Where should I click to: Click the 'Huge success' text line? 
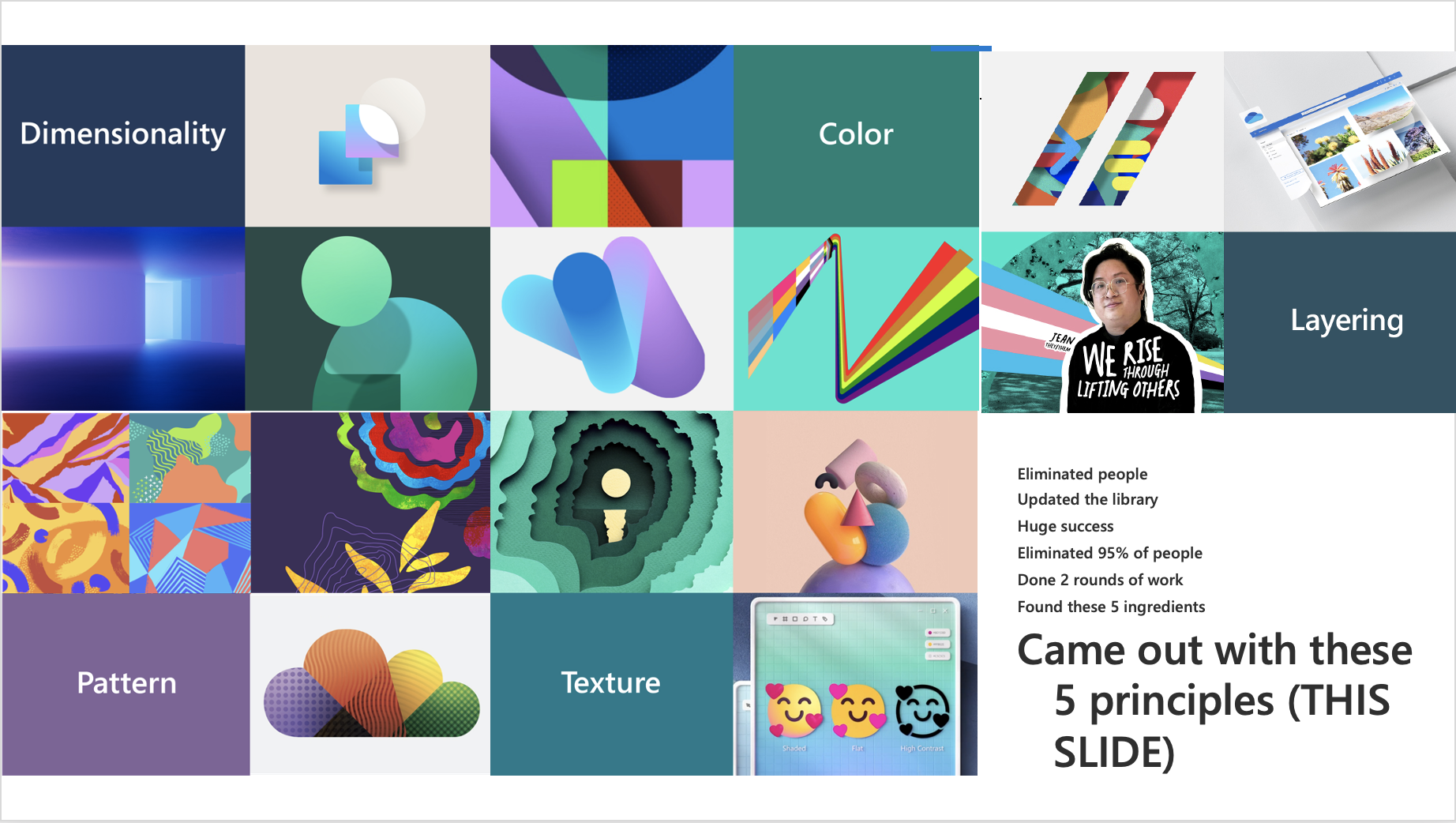tap(1065, 526)
